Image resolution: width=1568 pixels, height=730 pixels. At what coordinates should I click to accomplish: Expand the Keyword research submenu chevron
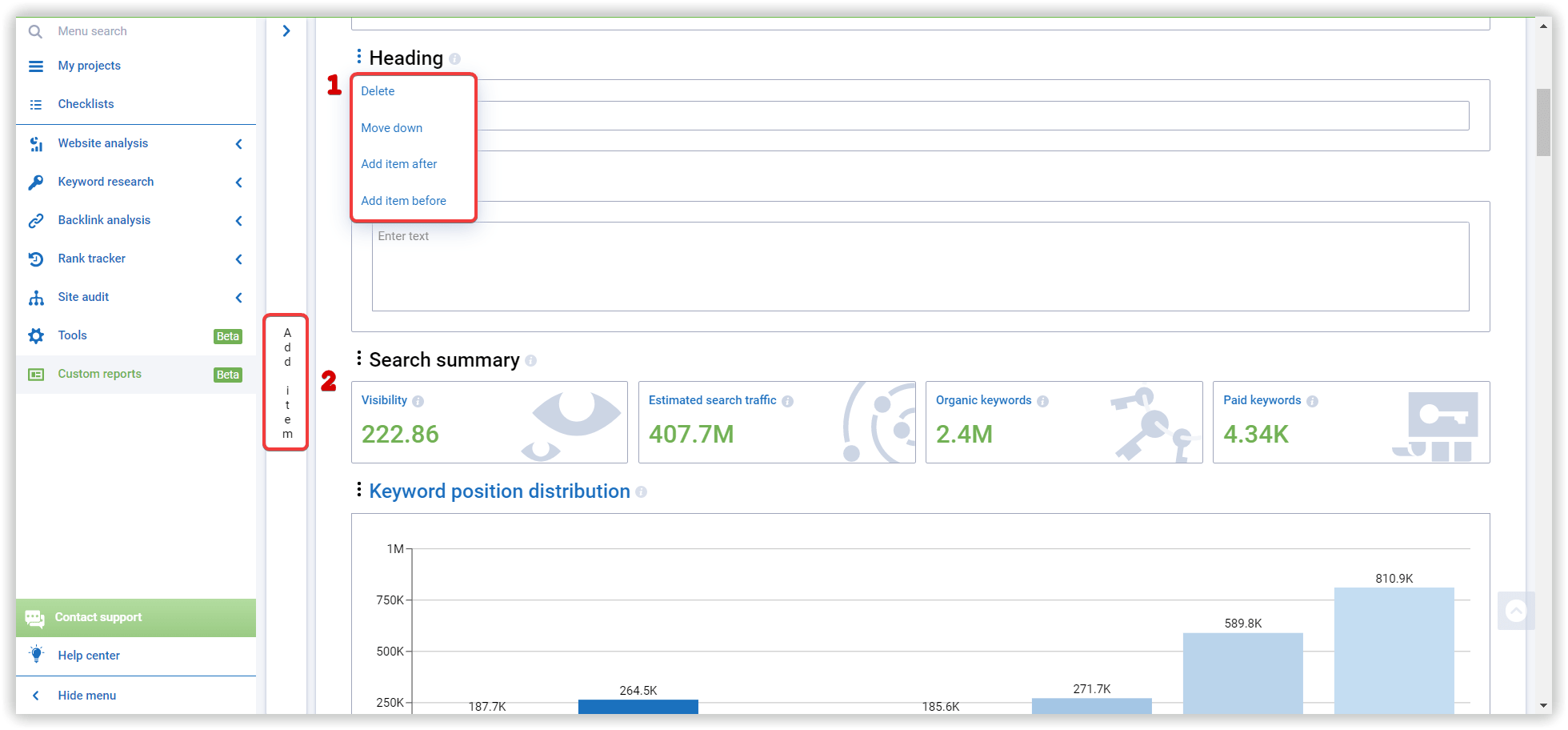[238, 182]
